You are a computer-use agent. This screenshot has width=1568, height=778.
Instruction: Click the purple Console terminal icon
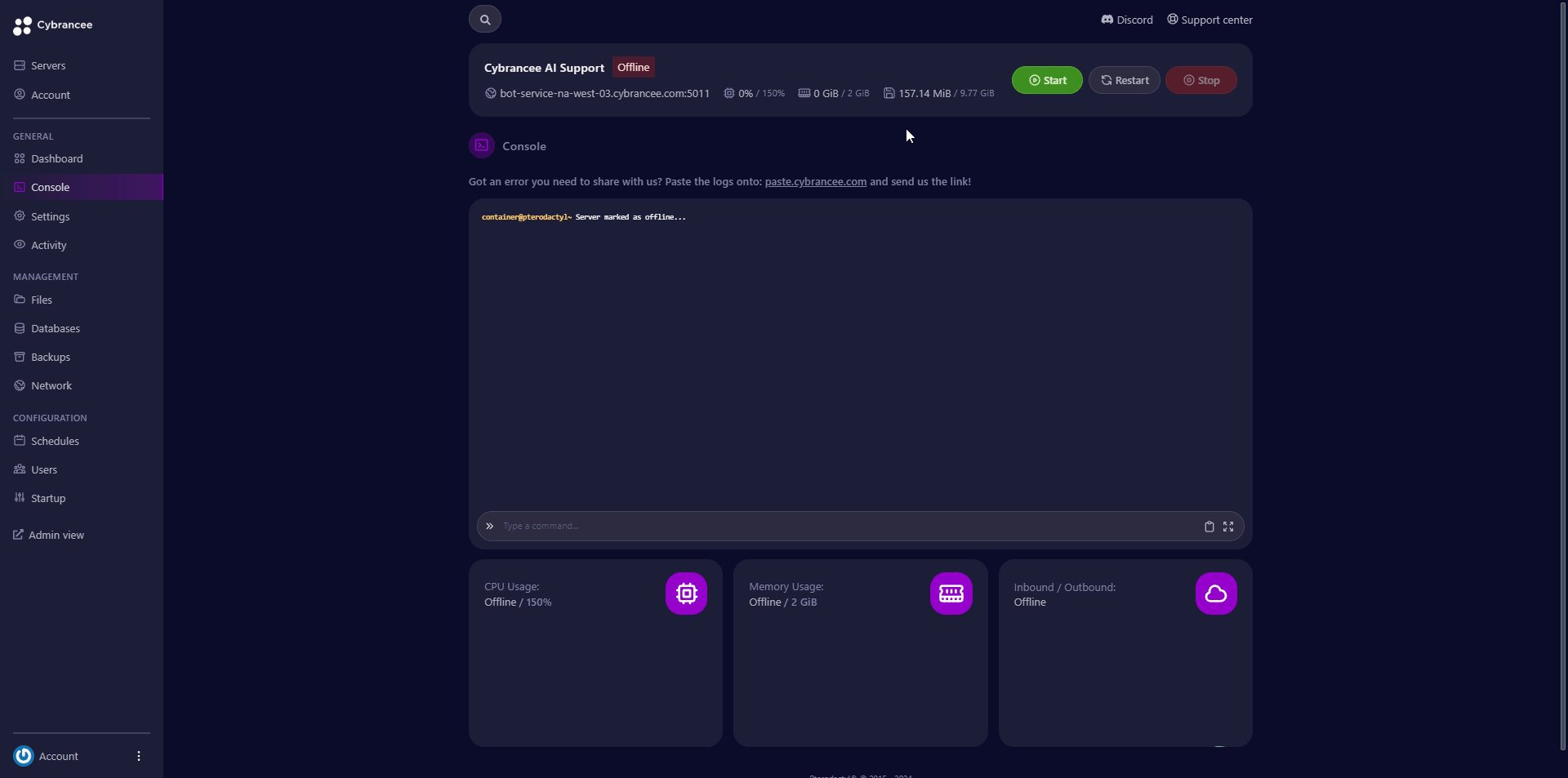(x=482, y=145)
